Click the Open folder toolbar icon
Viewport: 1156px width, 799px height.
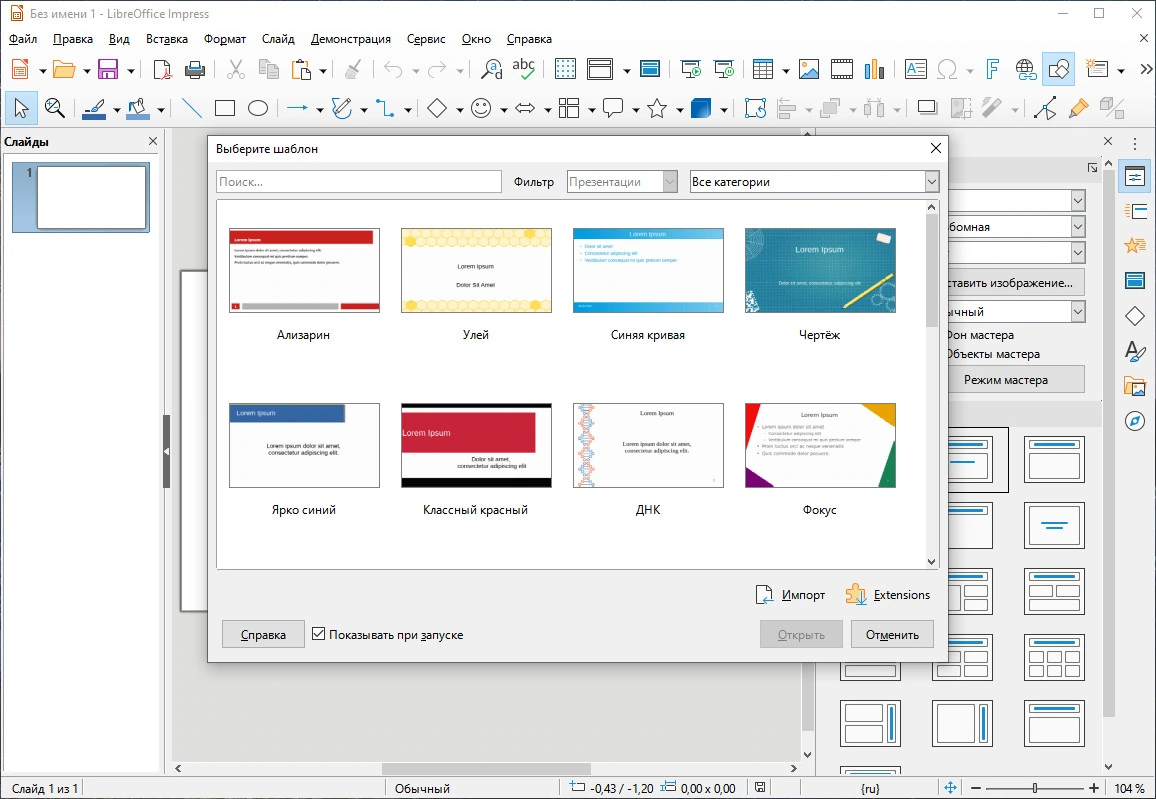(64, 69)
